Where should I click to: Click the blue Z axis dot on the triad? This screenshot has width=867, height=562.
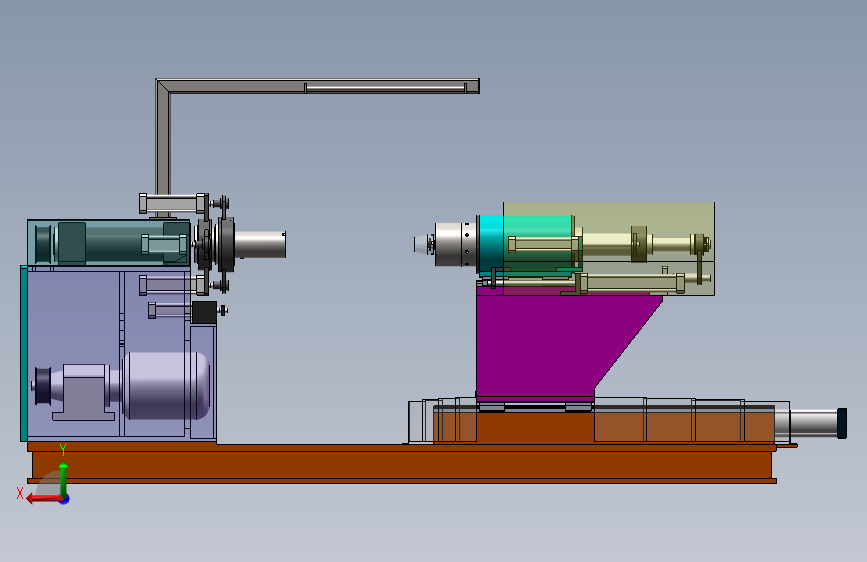pos(65,500)
